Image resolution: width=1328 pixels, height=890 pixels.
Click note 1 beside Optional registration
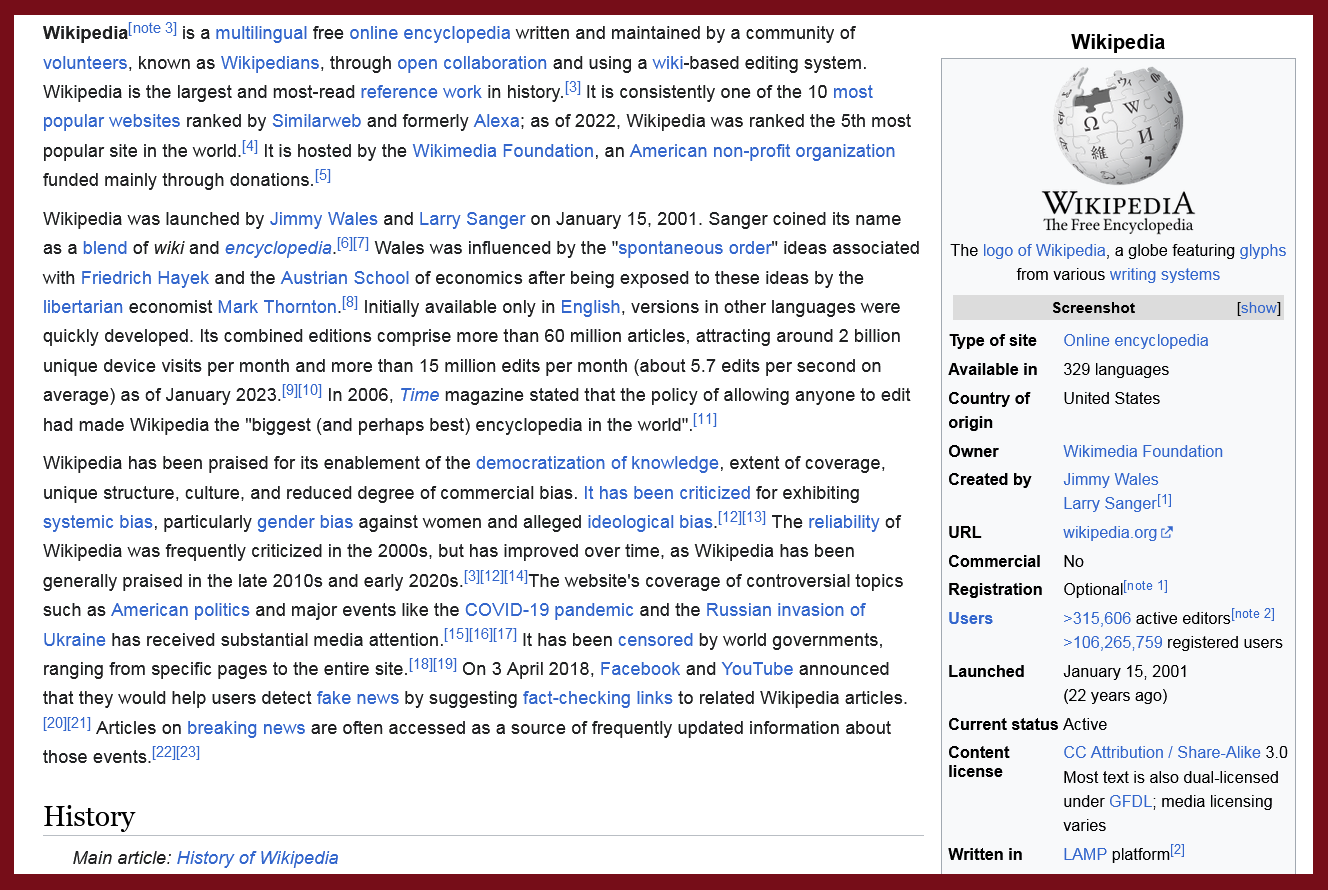pos(1146,586)
